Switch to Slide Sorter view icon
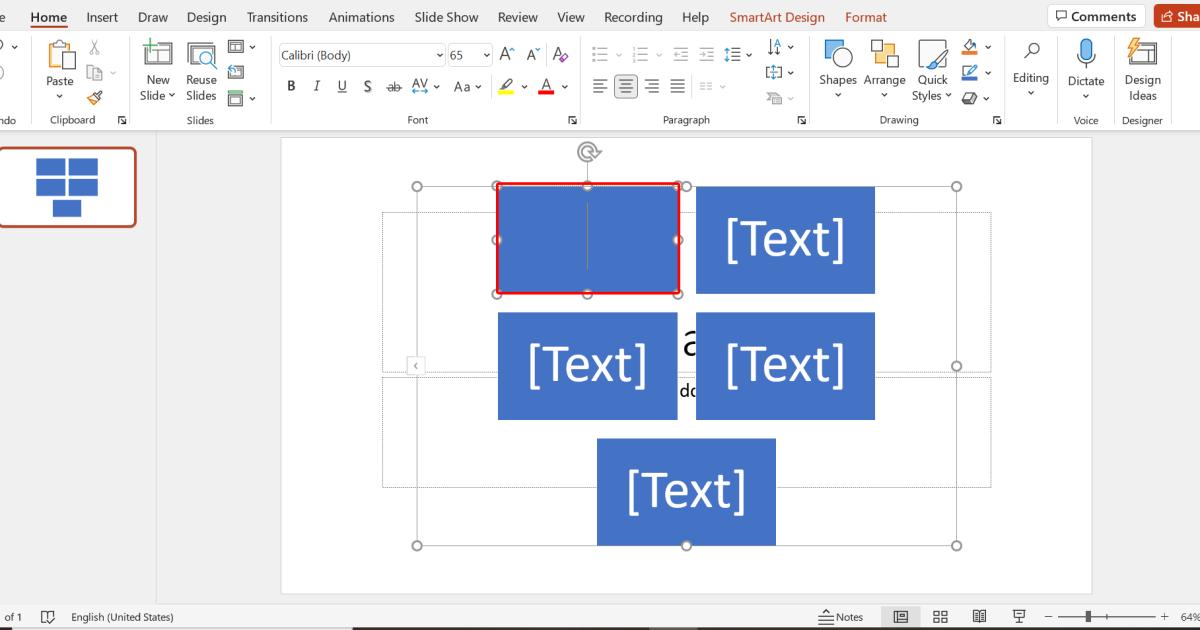Screen dimensions: 1200x630 [940, 616]
